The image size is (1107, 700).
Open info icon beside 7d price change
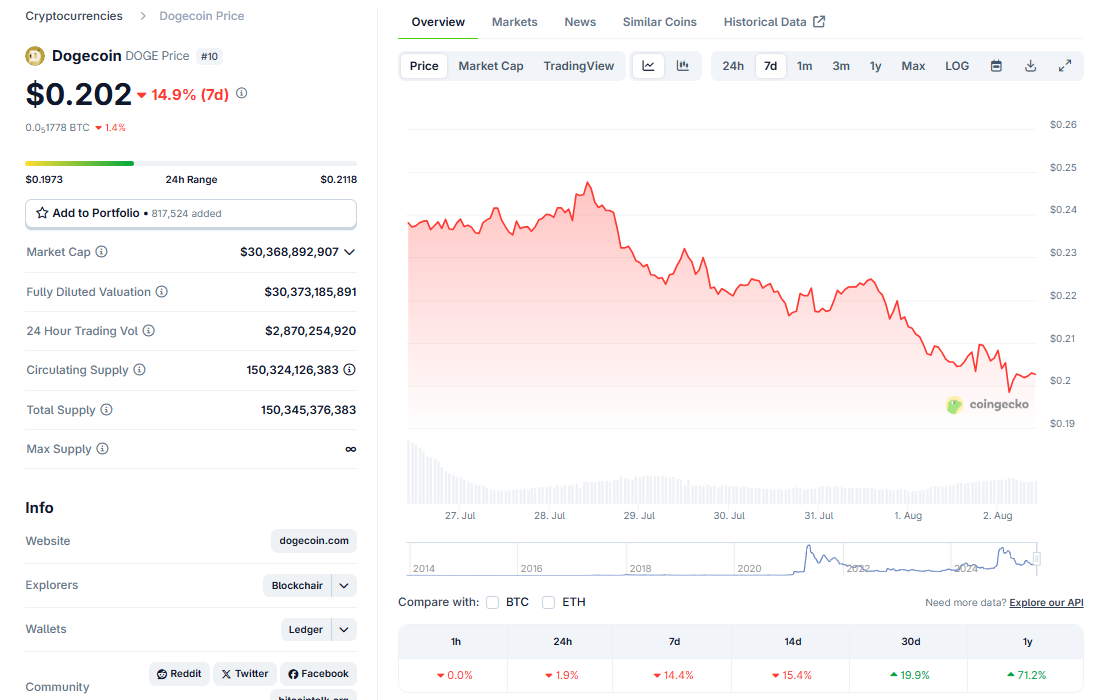click(x=241, y=93)
